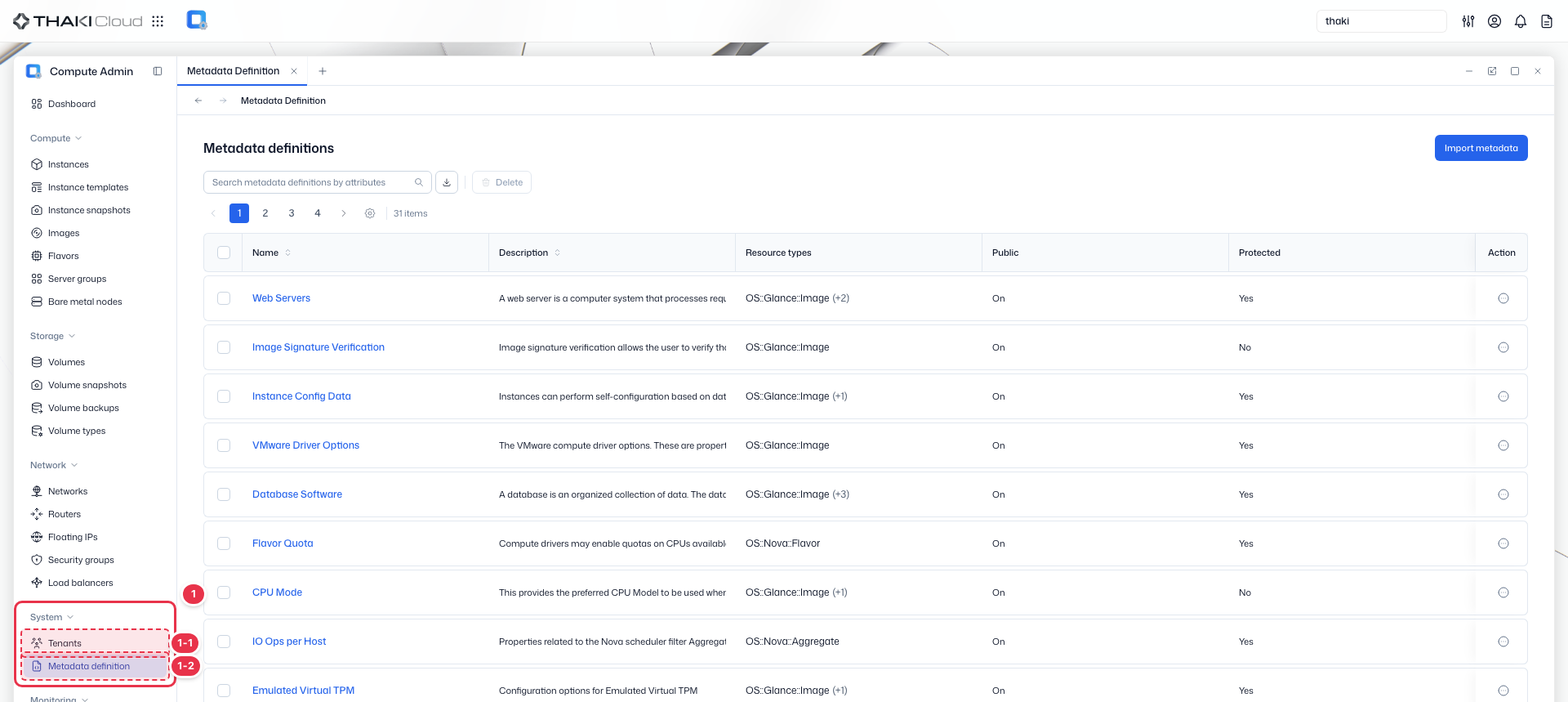Collapse the Compute sidebar section
This screenshot has width=1568, height=702.
click(56, 138)
